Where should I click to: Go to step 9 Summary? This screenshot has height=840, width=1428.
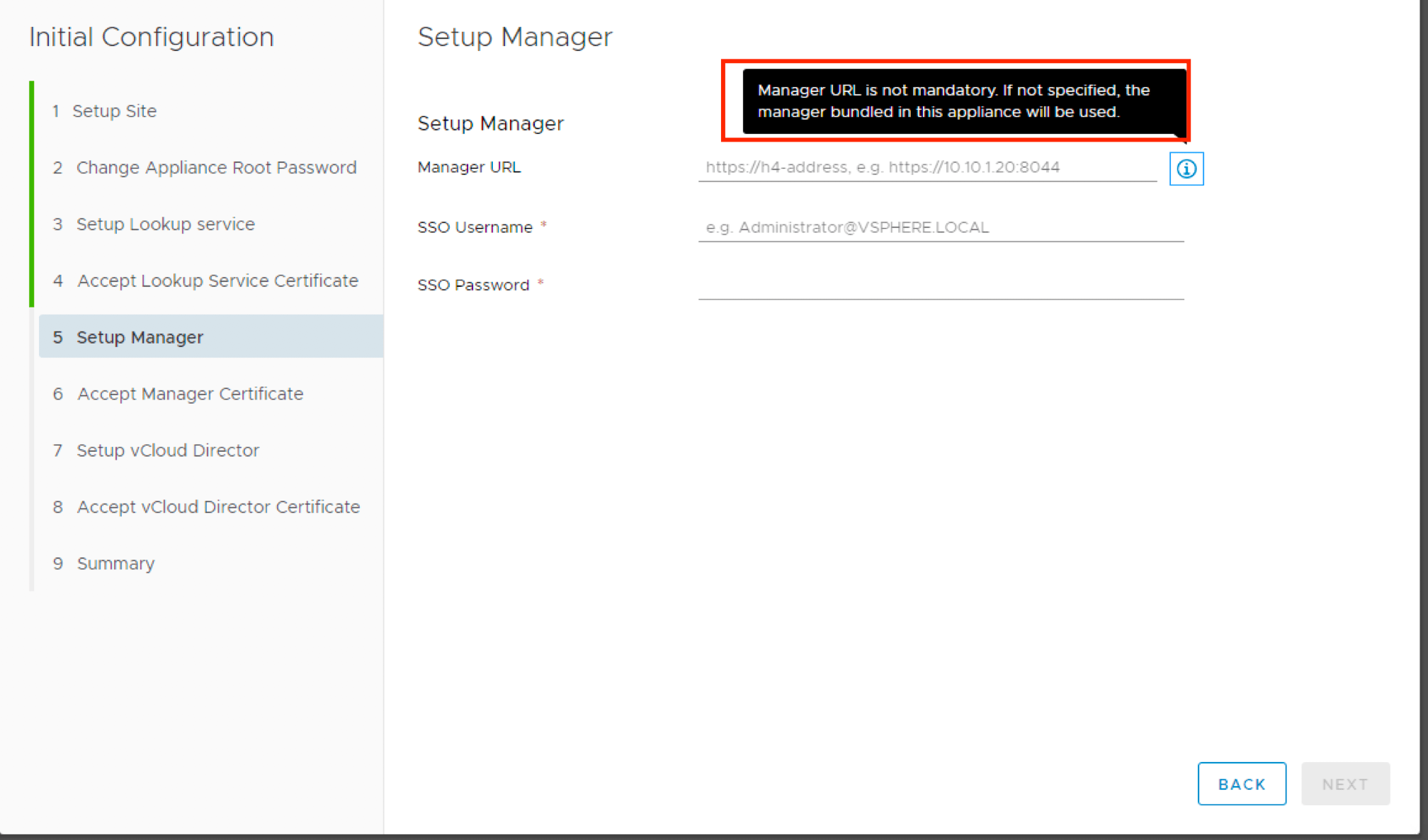115,564
